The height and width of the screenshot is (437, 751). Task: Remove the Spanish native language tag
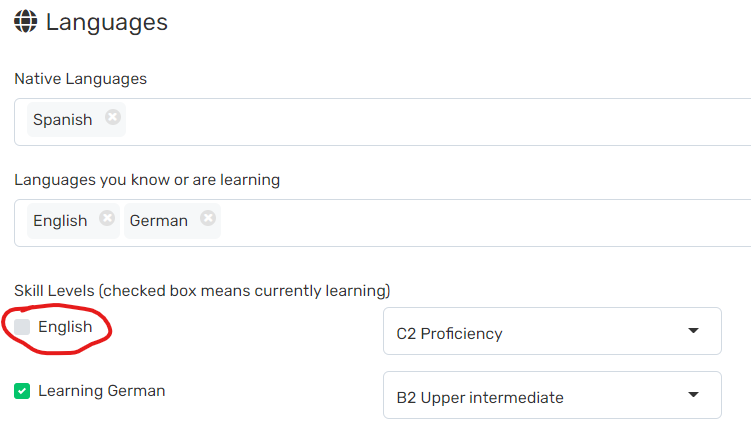[x=113, y=118]
